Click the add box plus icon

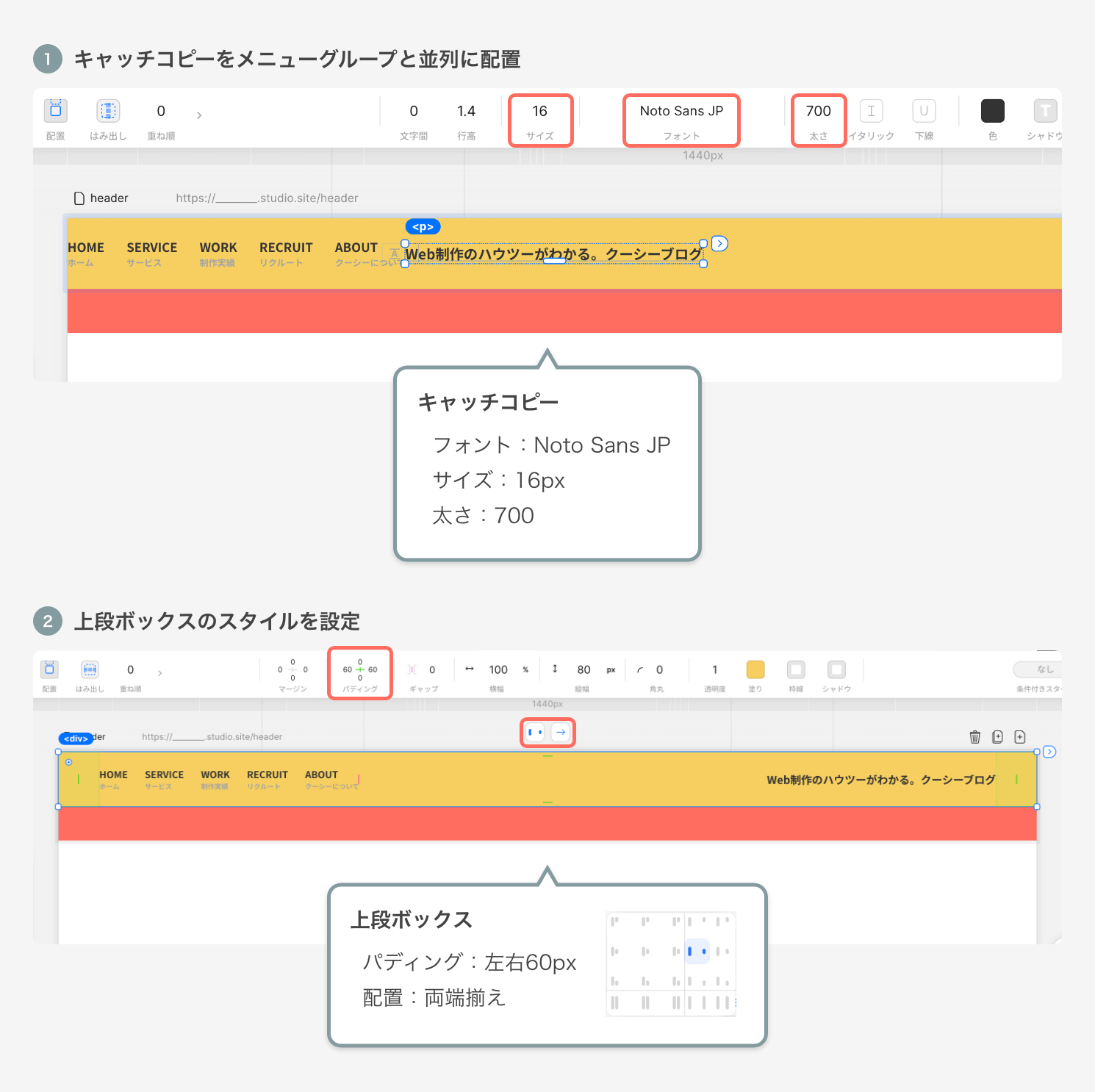click(x=1020, y=737)
